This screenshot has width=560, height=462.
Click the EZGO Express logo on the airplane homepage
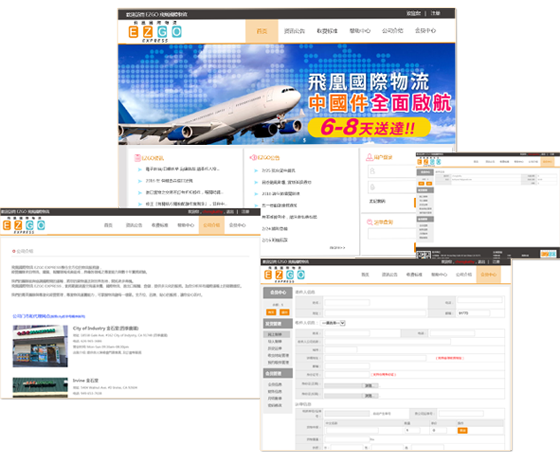coord(155,32)
